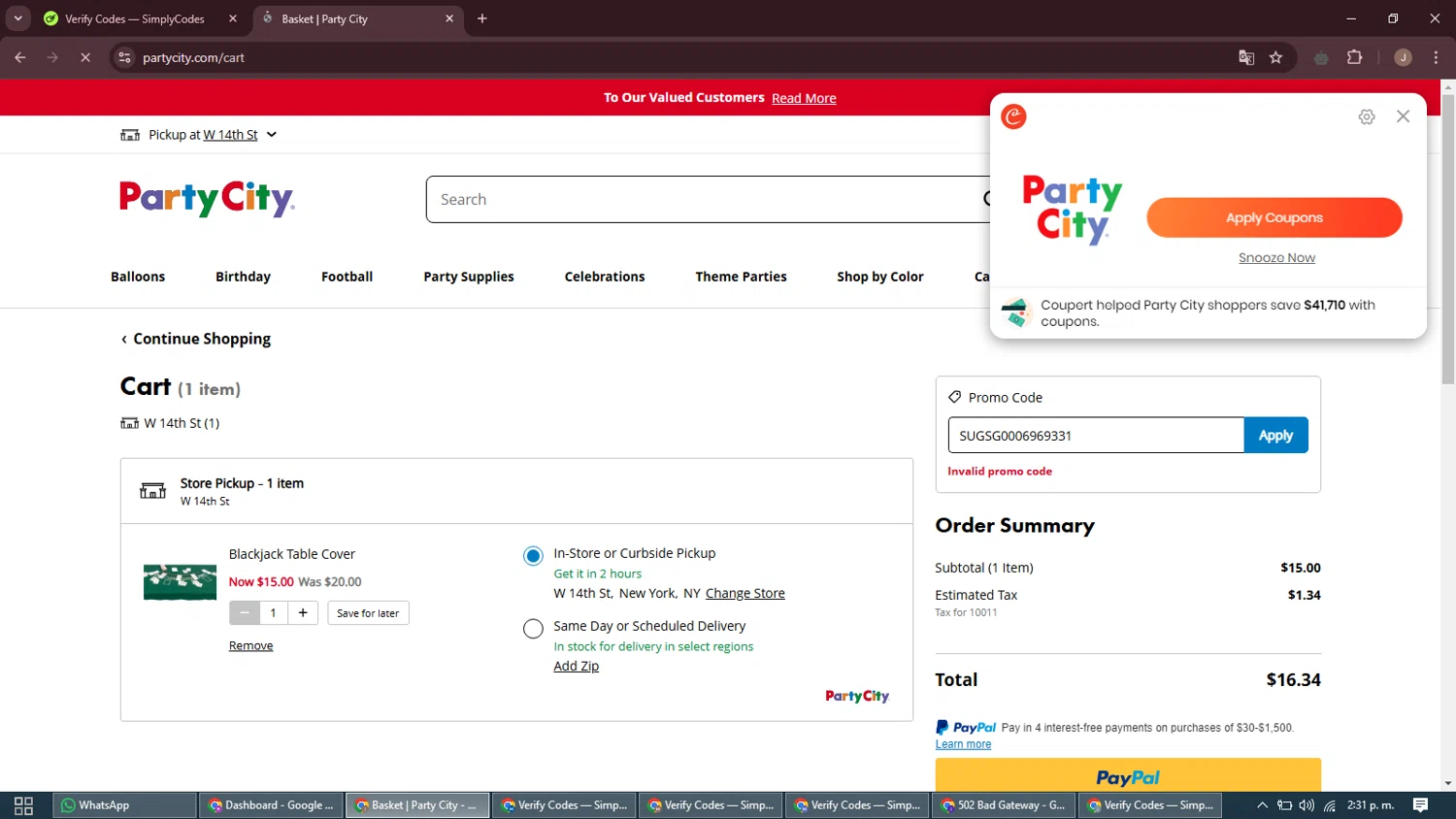The image size is (1456, 819).
Task: Click the Read More banner link
Action: tap(804, 98)
